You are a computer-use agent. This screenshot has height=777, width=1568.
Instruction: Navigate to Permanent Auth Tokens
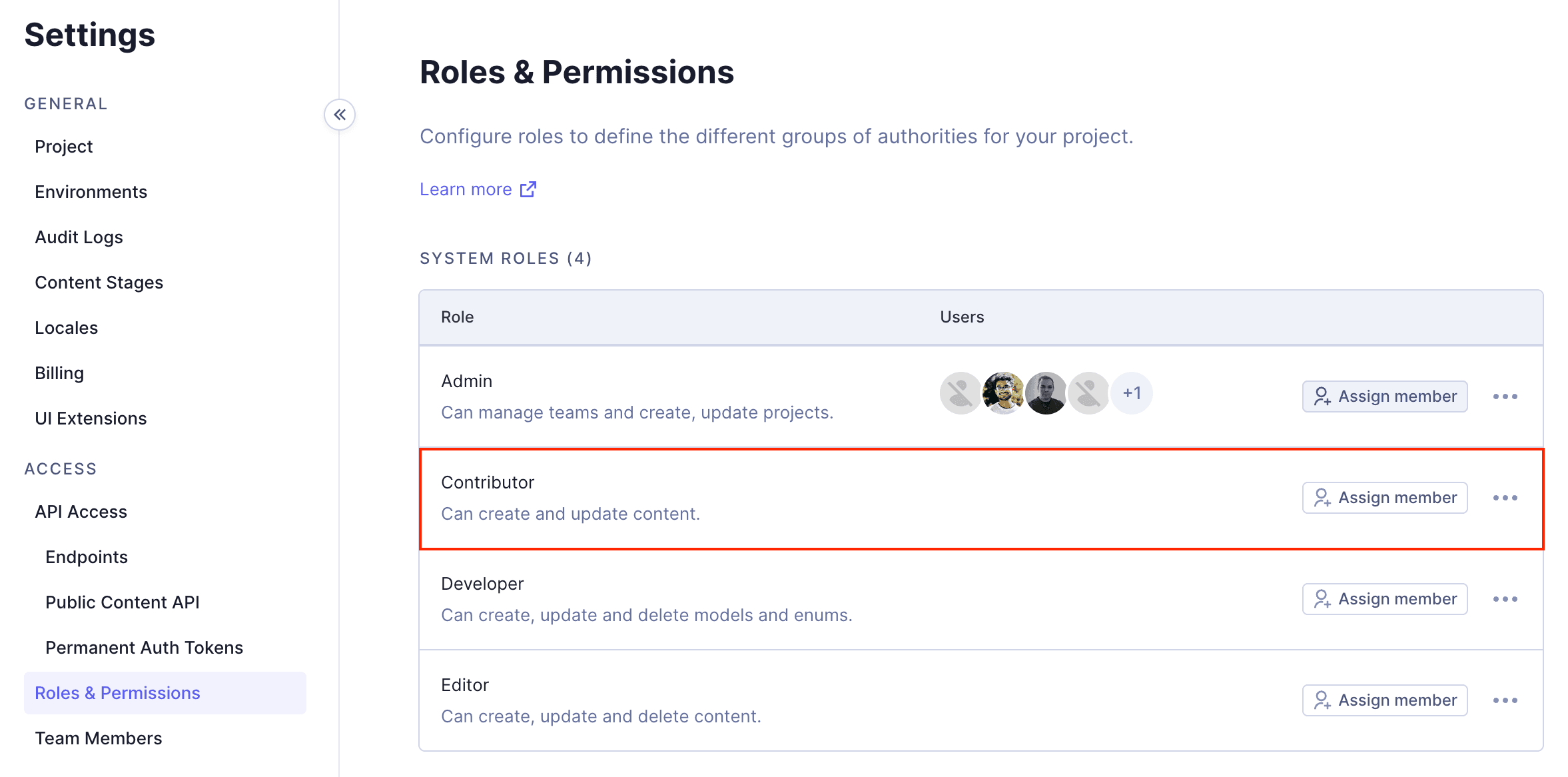point(144,648)
